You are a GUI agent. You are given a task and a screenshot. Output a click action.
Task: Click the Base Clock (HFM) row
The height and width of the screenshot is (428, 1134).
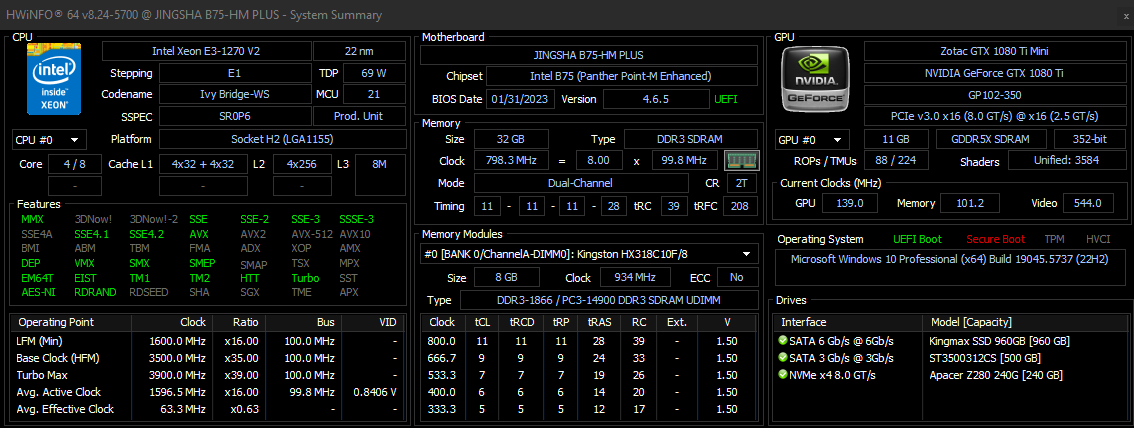pos(208,358)
